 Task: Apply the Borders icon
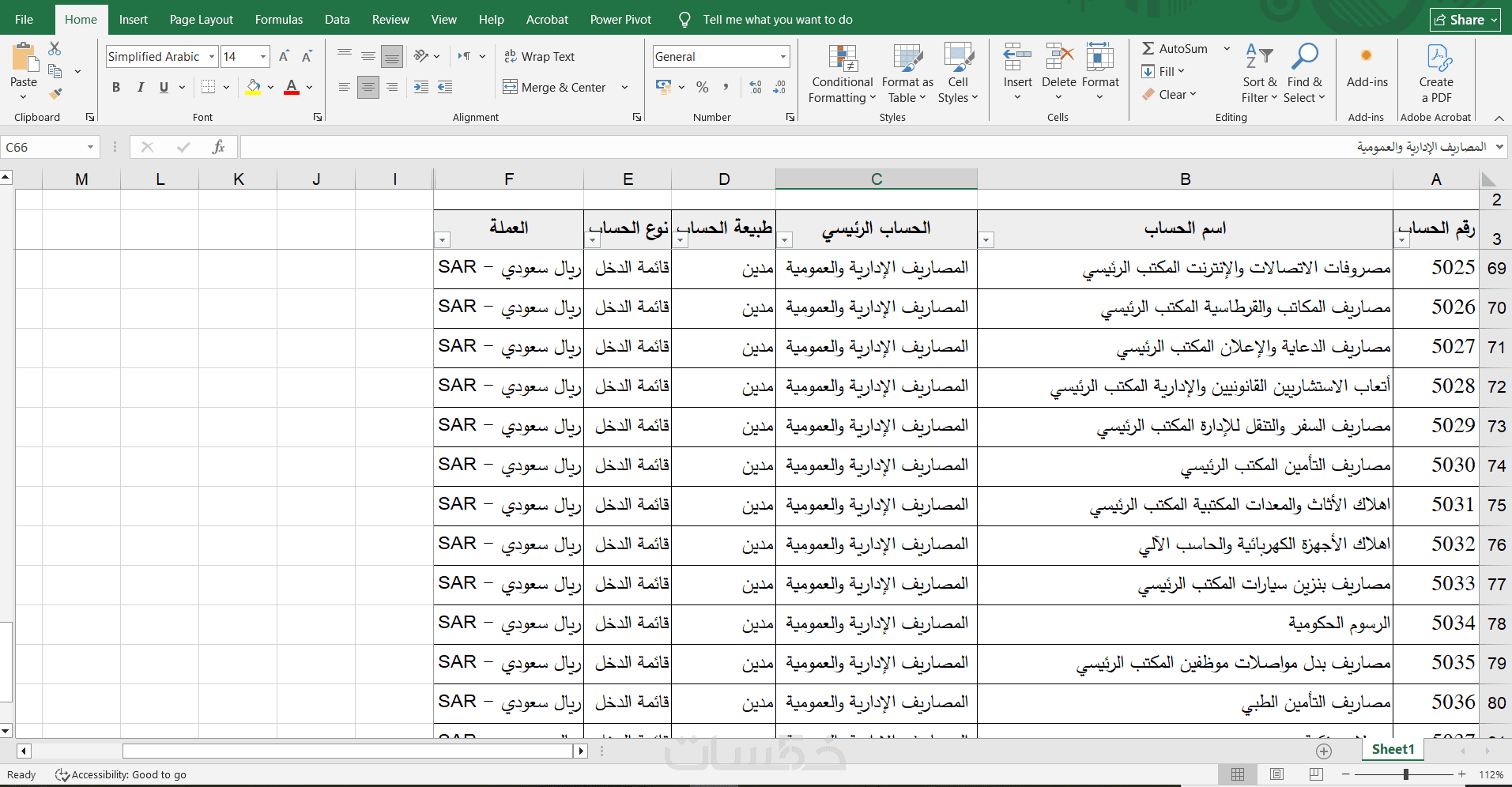[x=208, y=87]
